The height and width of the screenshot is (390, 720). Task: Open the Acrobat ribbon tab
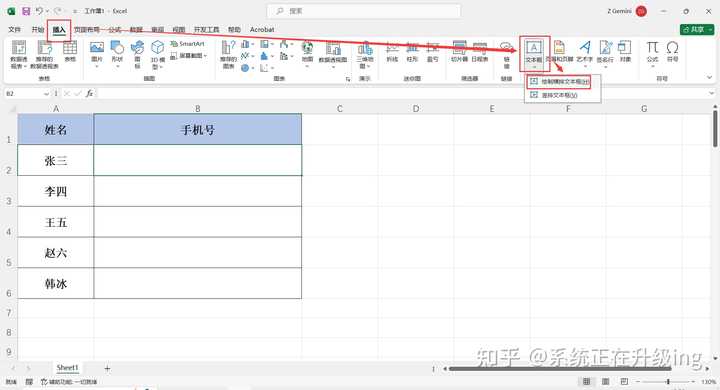(262, 29)
